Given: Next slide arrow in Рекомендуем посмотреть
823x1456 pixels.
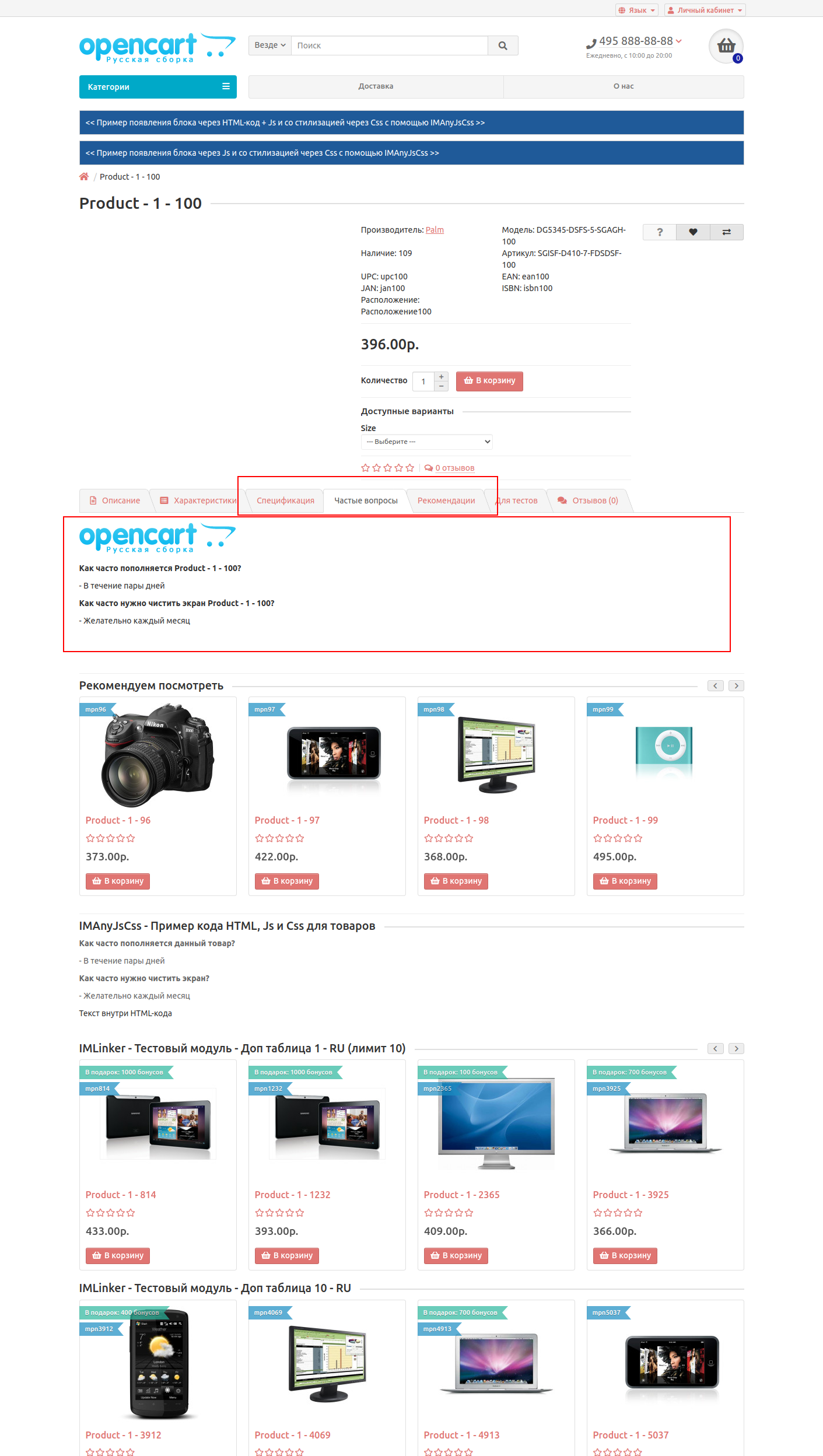Looking at the screenshot, I should click(x=737, y=686).
